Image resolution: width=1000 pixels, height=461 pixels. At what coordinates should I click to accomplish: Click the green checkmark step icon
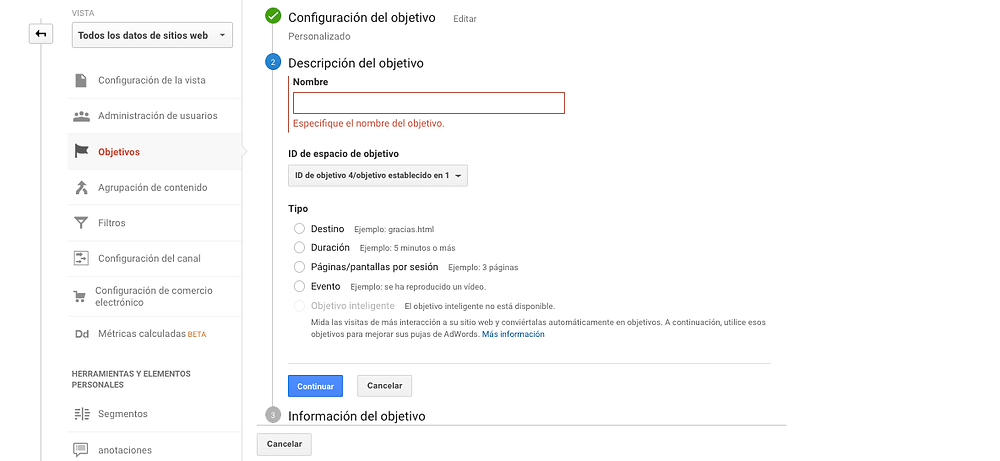pyautogui.click(x=273, y=16)
